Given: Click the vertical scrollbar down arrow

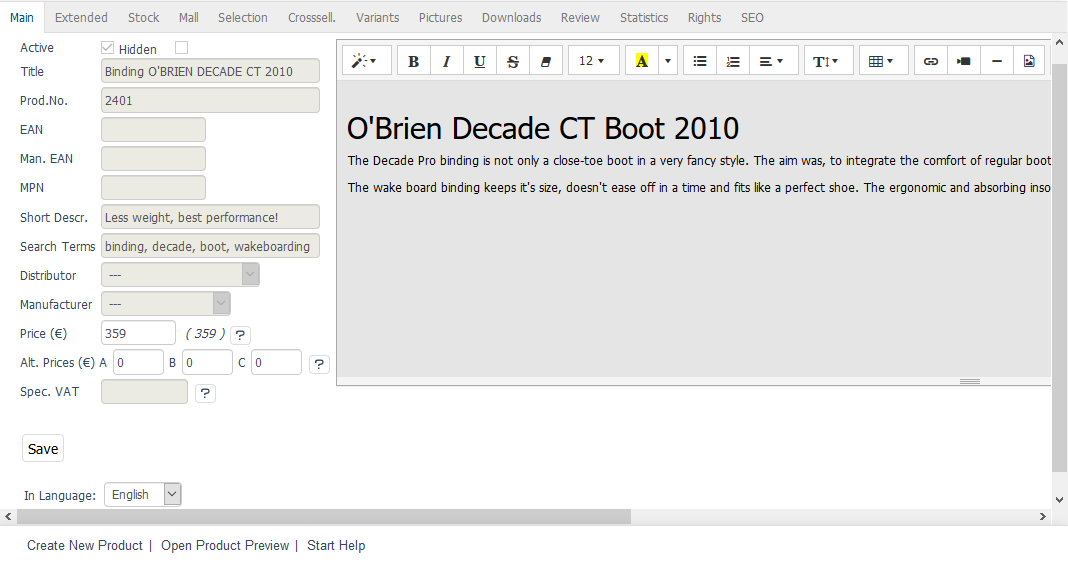Looking at the screenshot, I should [1060, 499].
